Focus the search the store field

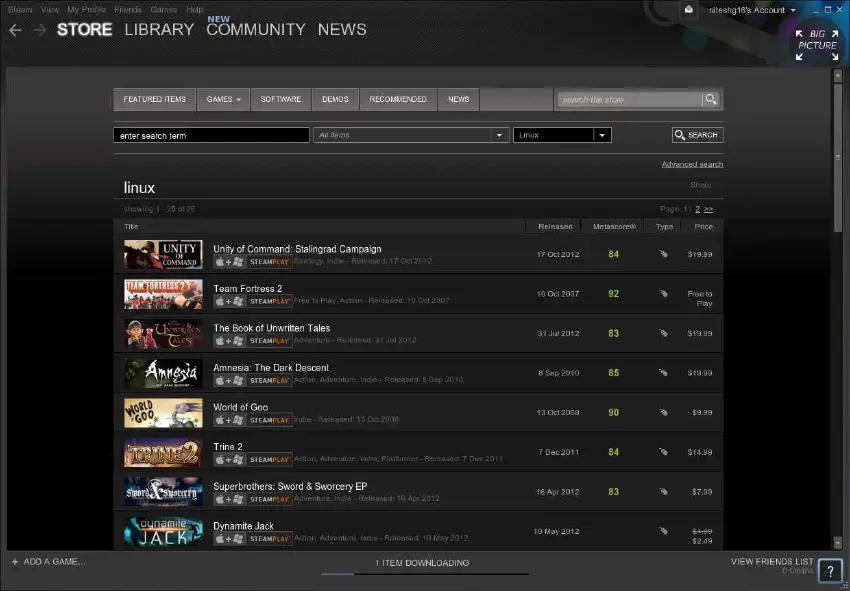pos(630,100)
